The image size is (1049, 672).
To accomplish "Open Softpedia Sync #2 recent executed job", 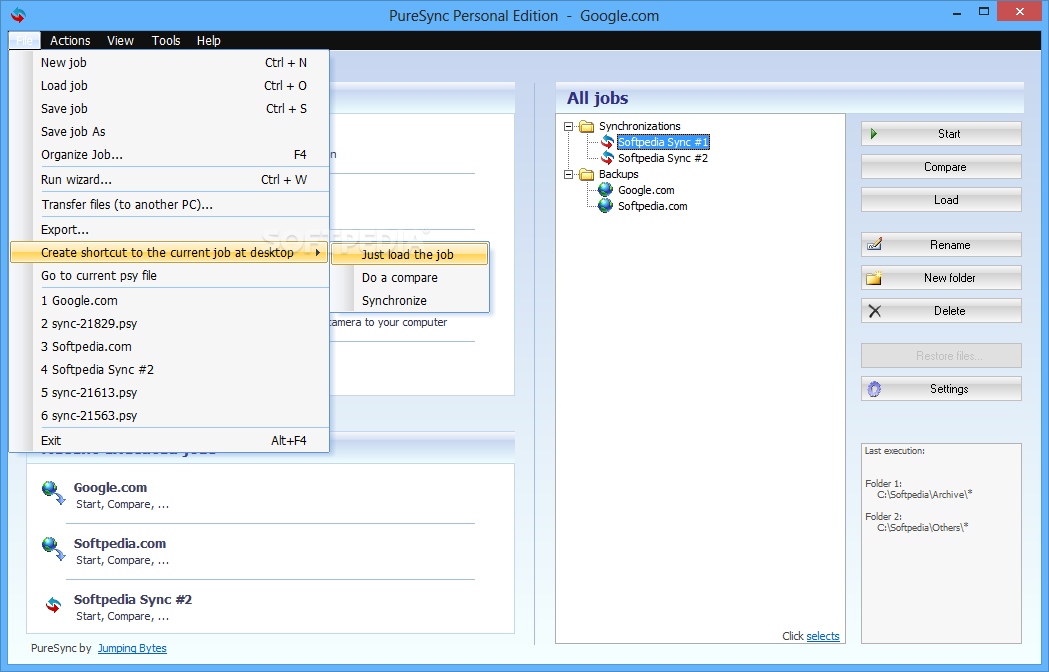I will tap(132, 600).
